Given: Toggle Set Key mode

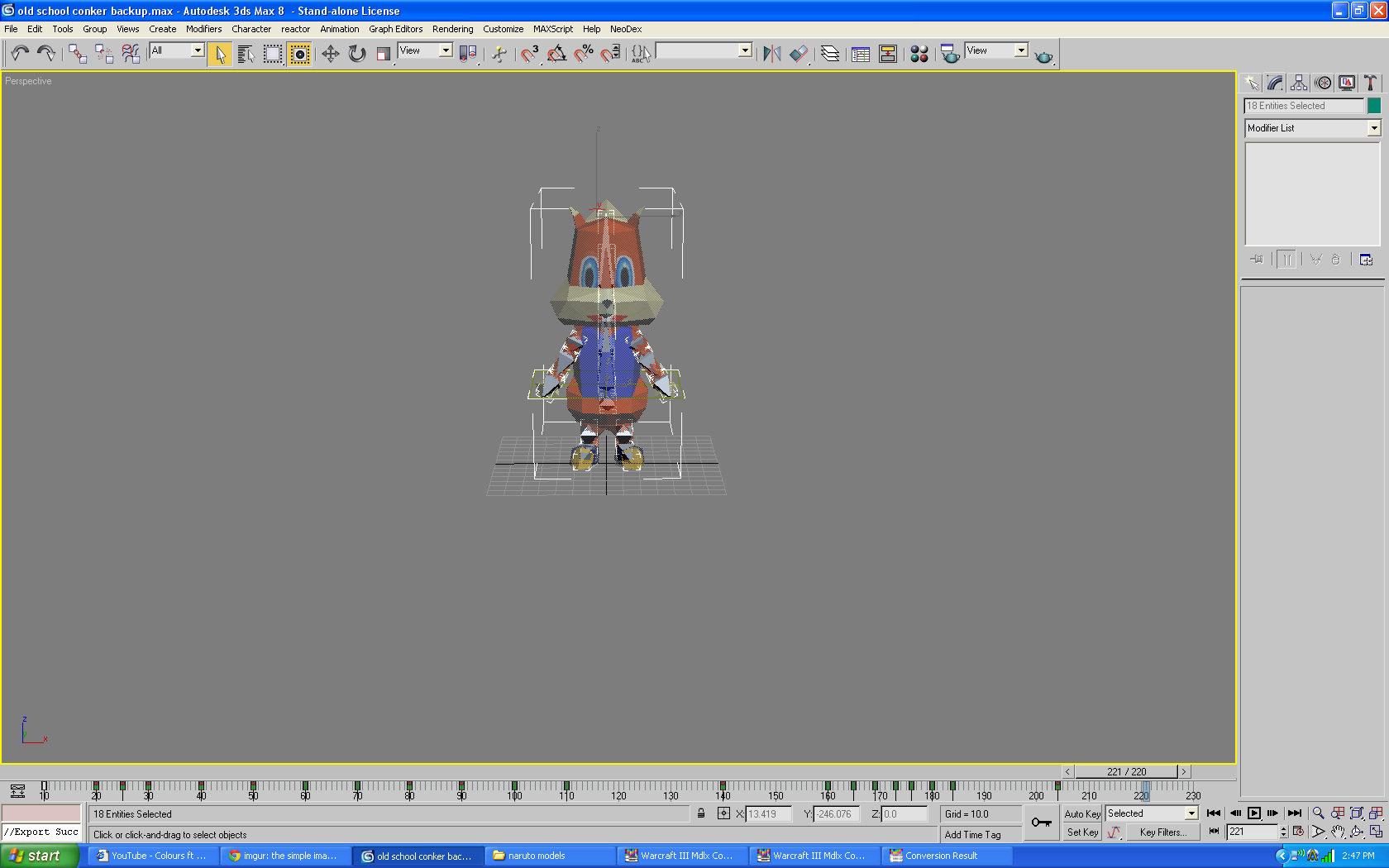Looking at the screenshot, I should point(1082,832).
